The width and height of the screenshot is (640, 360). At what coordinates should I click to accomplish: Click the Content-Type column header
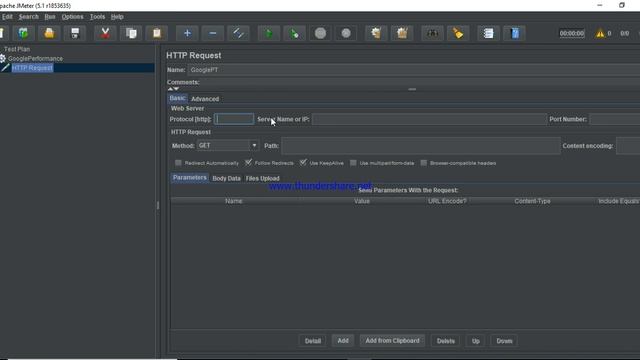click(x=532, y=201)
